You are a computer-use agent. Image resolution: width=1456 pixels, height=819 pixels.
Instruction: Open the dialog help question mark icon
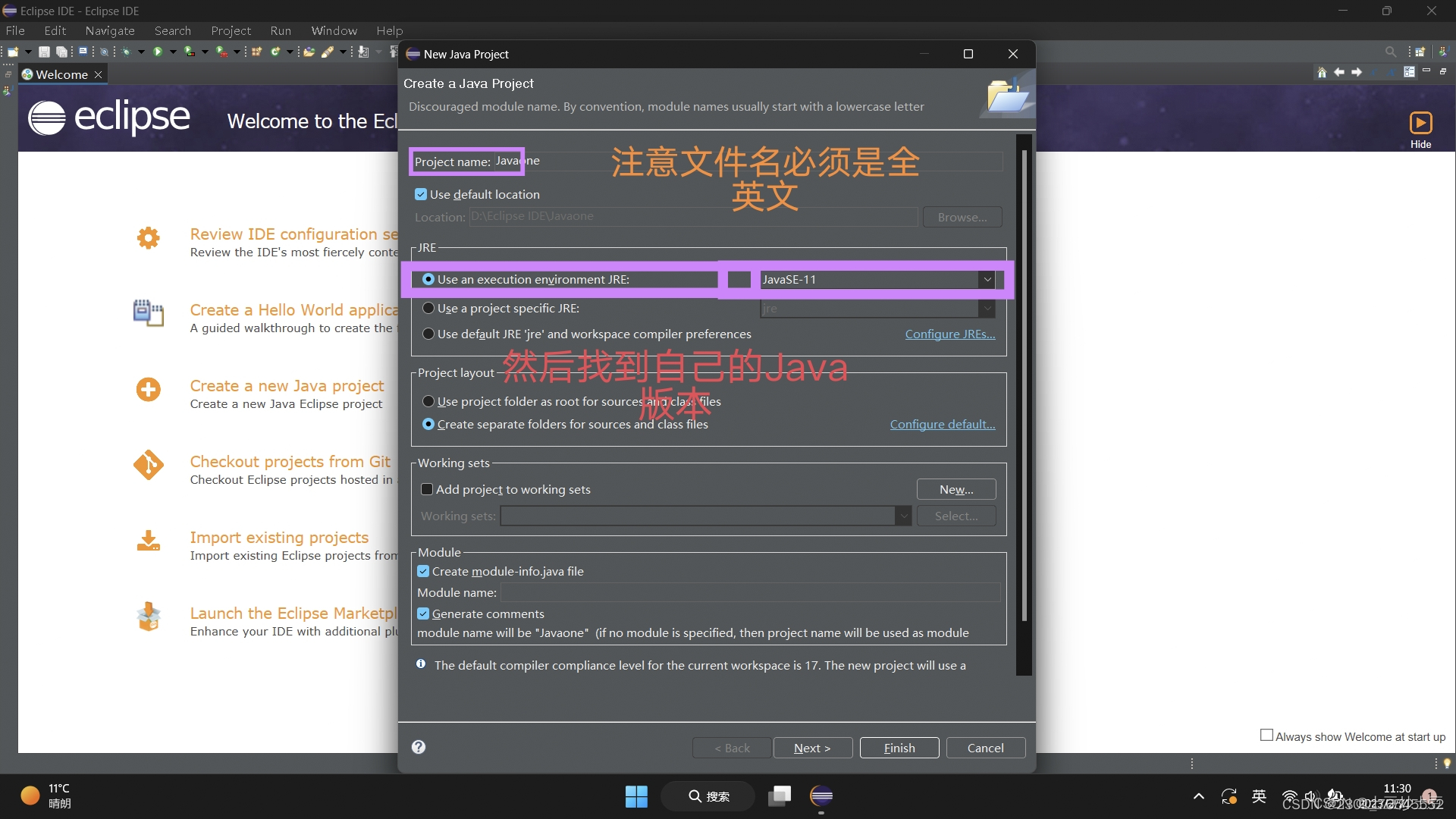pyautogui.click(x=419, y=747)
